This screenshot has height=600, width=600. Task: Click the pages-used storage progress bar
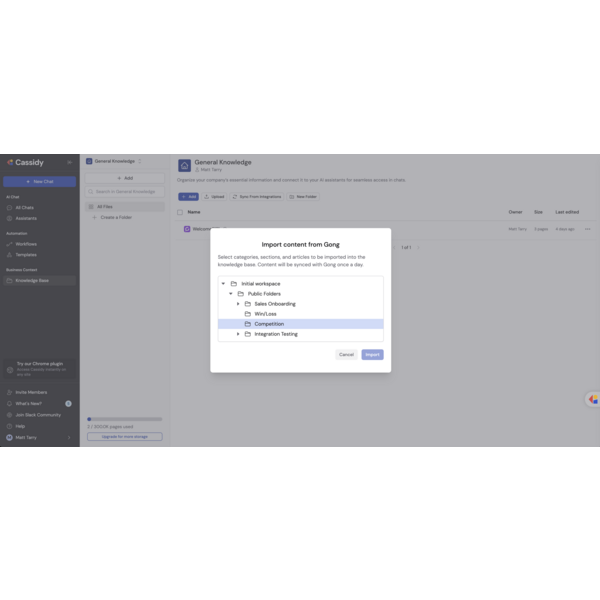pos(124,419)
